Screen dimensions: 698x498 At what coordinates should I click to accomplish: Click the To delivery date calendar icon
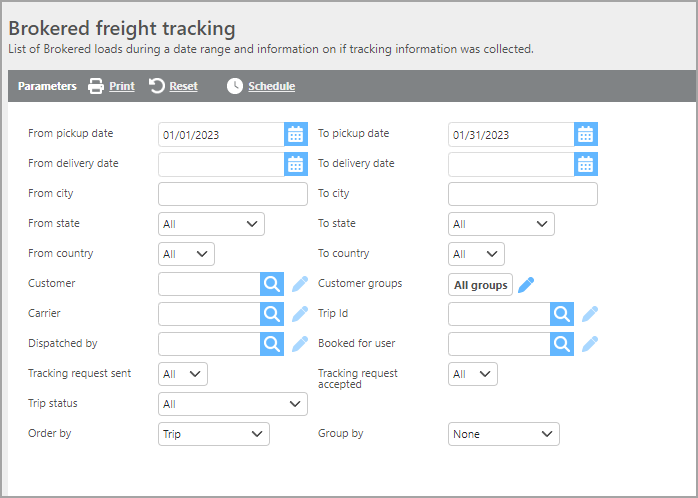tap(586, 164)
